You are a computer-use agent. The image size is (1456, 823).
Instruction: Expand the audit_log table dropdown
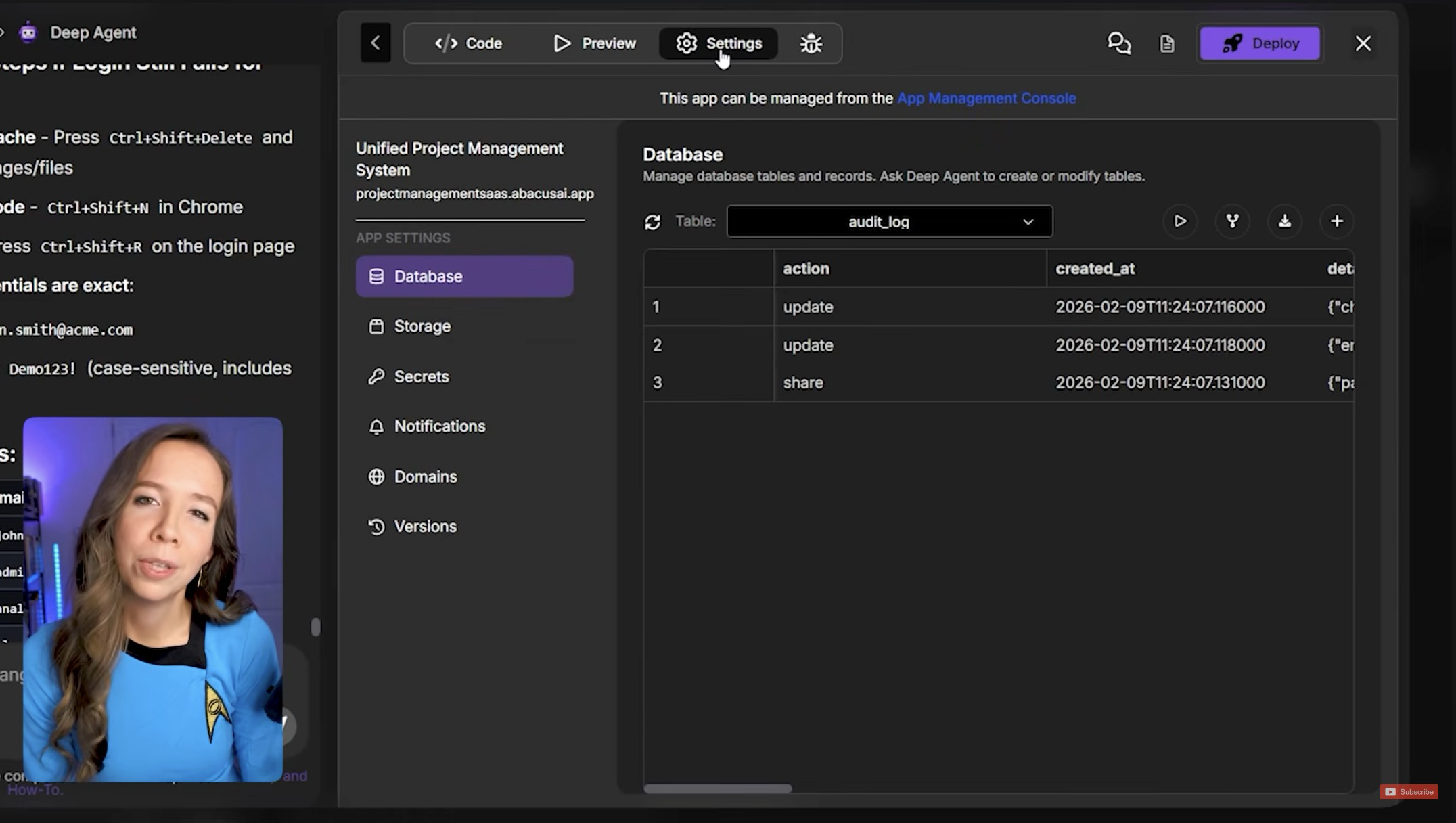pos(889,222)
